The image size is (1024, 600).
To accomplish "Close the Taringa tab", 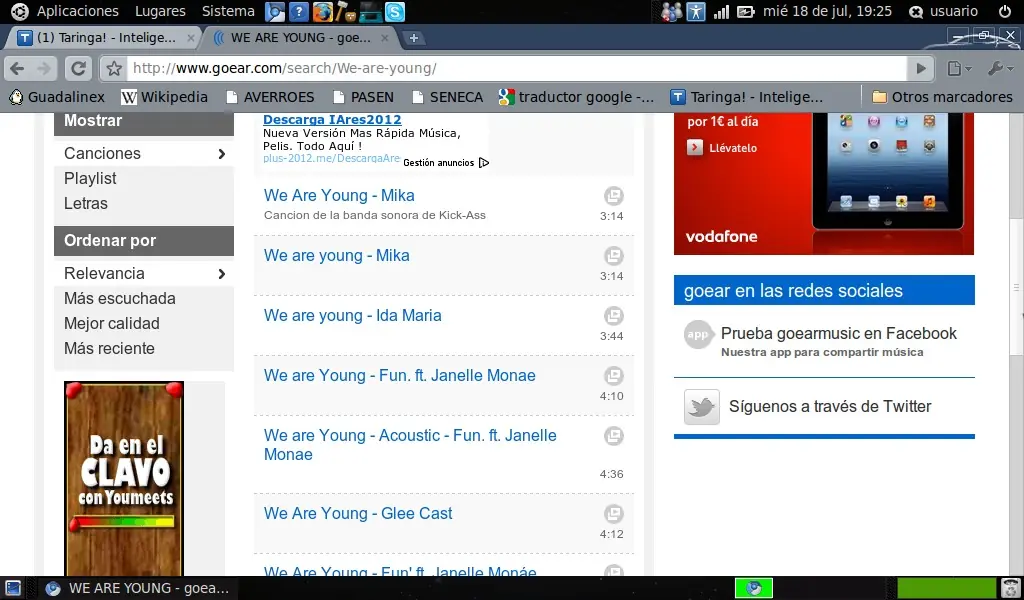I will point(191,38).
